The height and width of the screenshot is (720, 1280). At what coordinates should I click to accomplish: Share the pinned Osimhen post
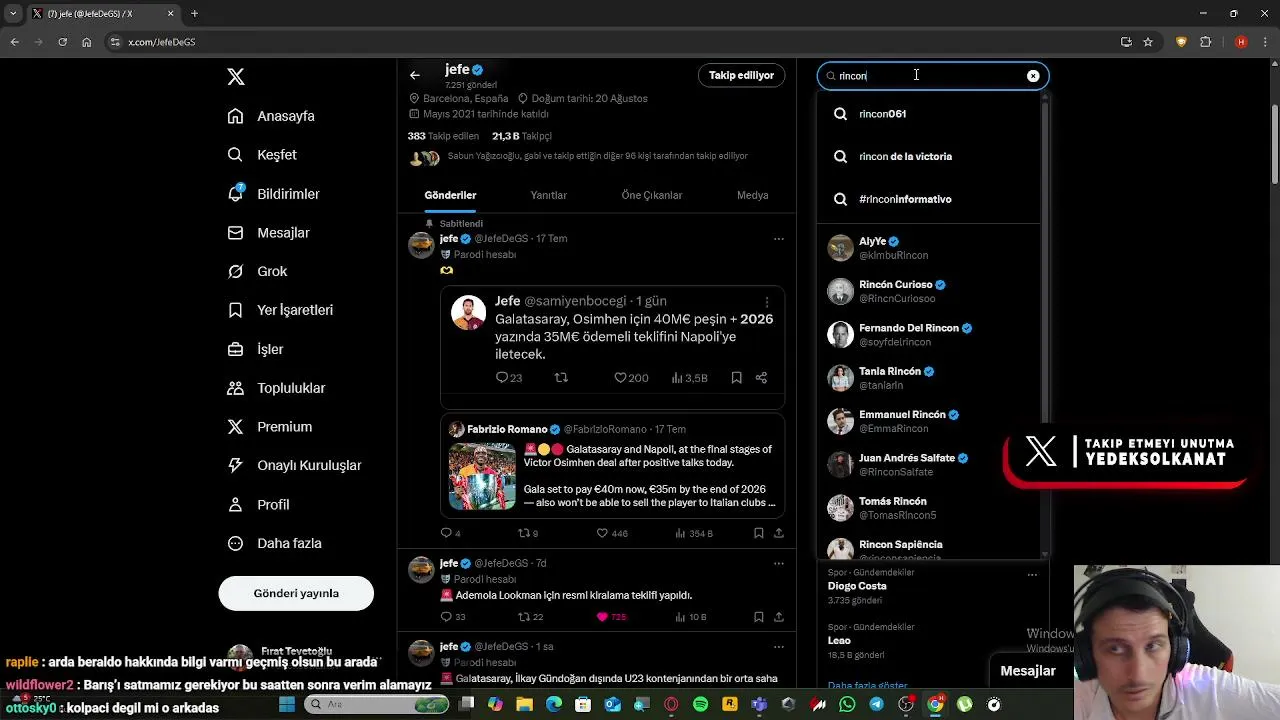(779, 533)
